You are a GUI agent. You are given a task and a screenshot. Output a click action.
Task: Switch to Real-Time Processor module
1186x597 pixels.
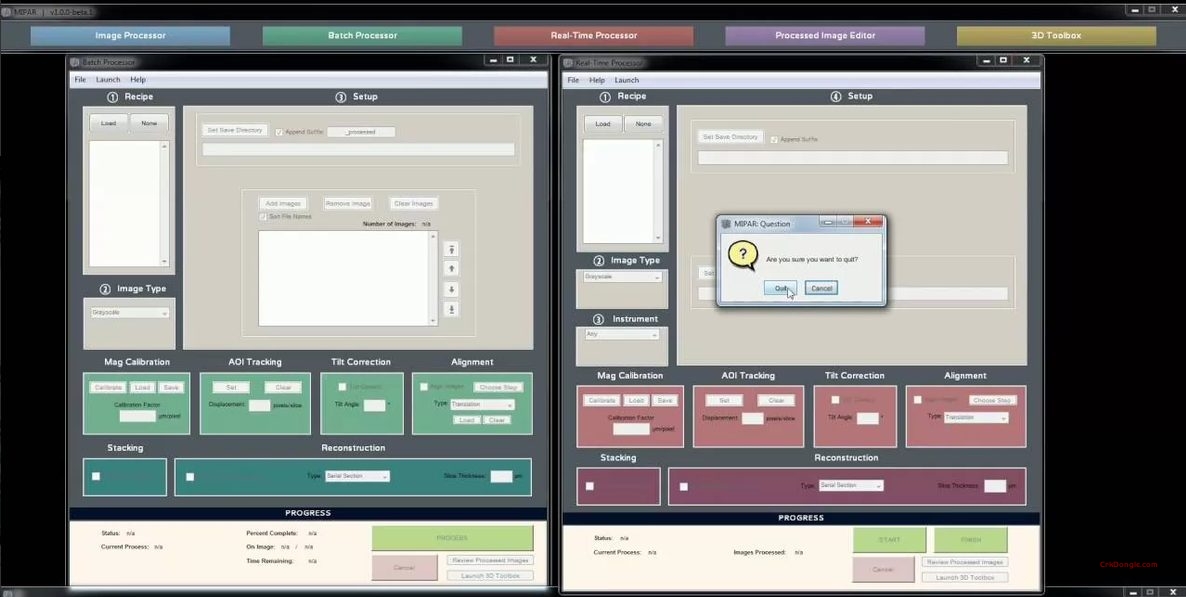click(594, 36)
